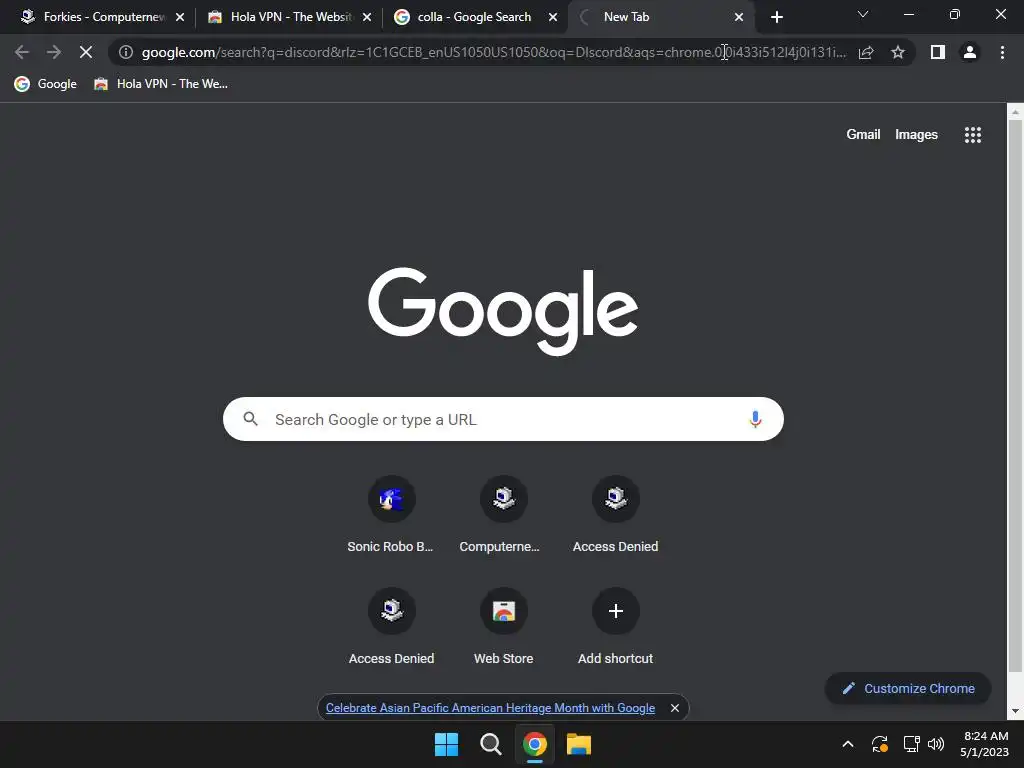This screenshot has width=1024, height=768.
Task: Close the Hola VPN tab
Action: coord(367,17)
